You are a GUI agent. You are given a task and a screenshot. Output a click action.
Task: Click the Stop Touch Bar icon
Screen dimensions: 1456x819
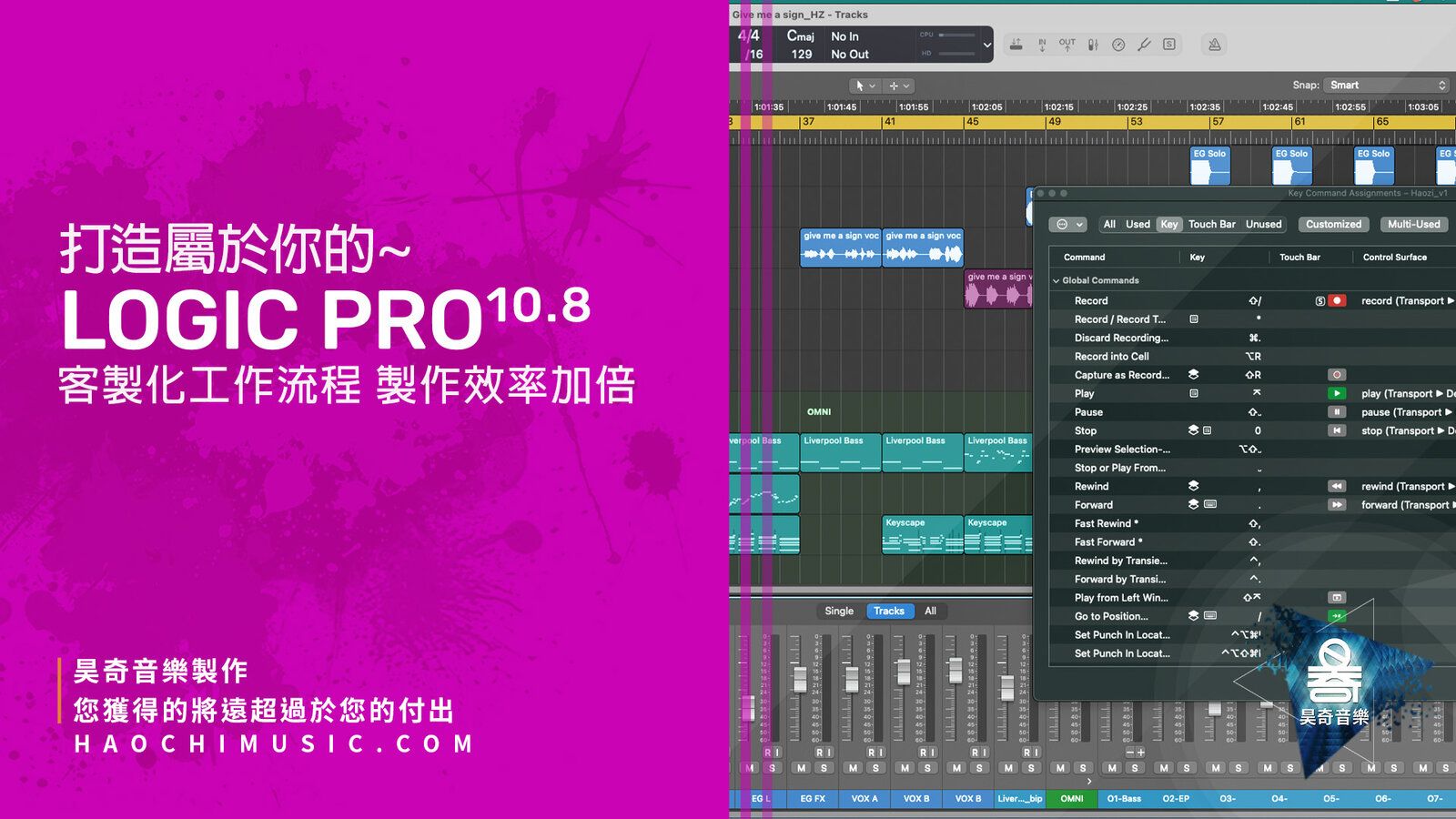coord(1337,430)
